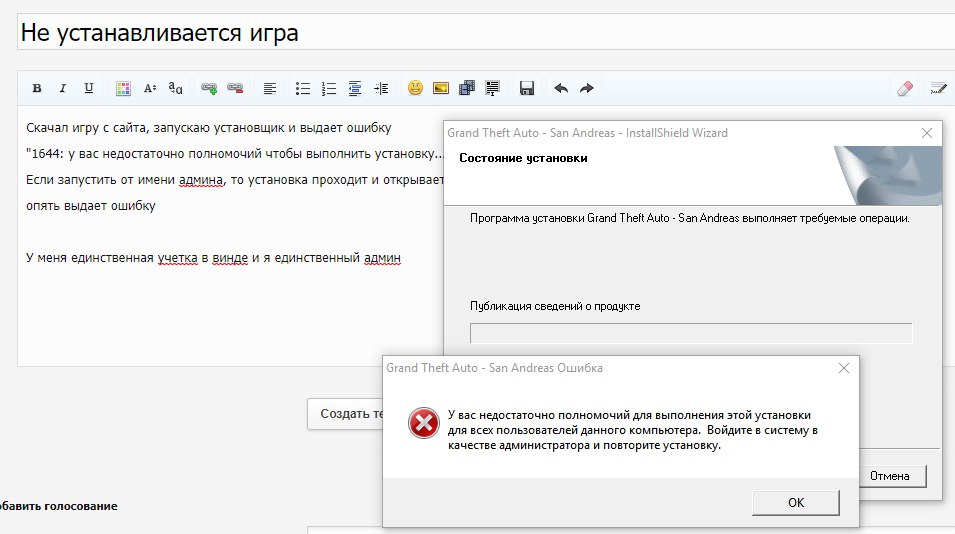This screenshot has height=534, width=955.
Task: Redo the last edit
Action: pos(587,88)
